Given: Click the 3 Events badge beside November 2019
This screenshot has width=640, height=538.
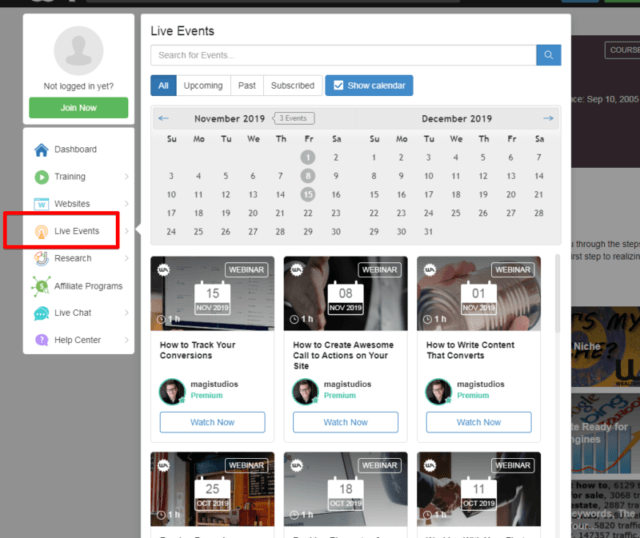Looking at the screenshot, I should [293, 118].
